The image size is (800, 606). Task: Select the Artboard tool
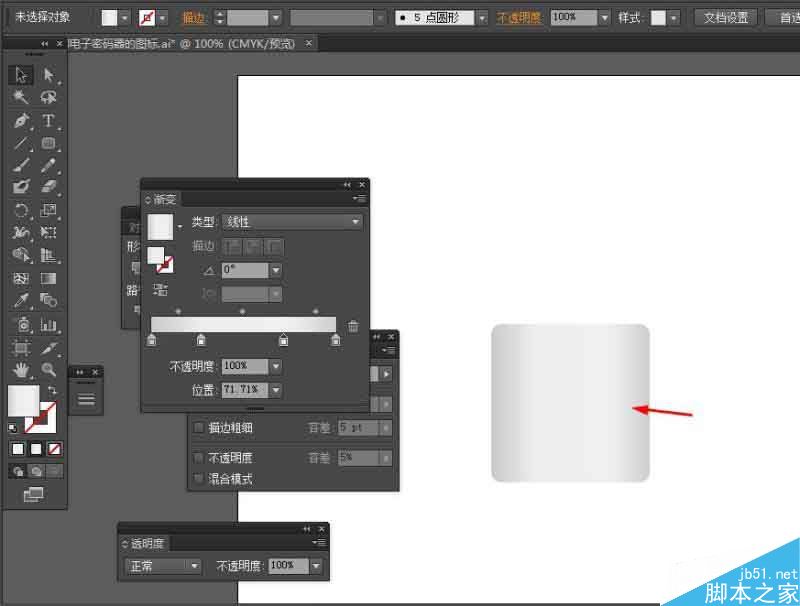click(21, 348)
